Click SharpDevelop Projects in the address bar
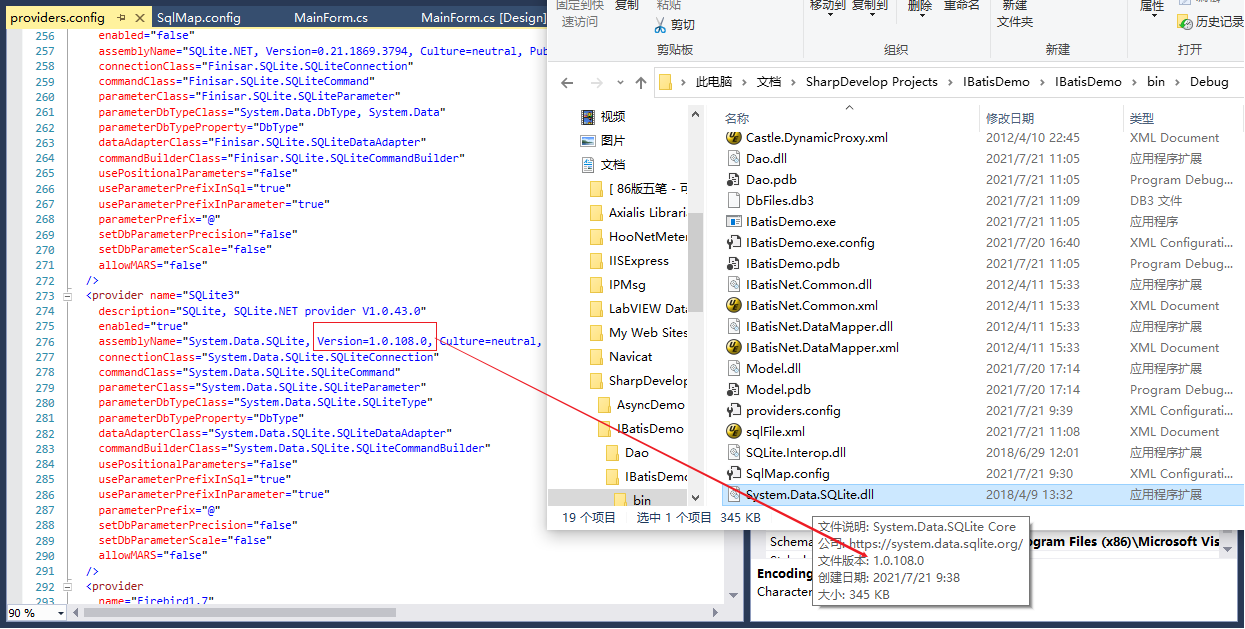The width and height of the screenshot is (1245, 629). pos(871,82)
